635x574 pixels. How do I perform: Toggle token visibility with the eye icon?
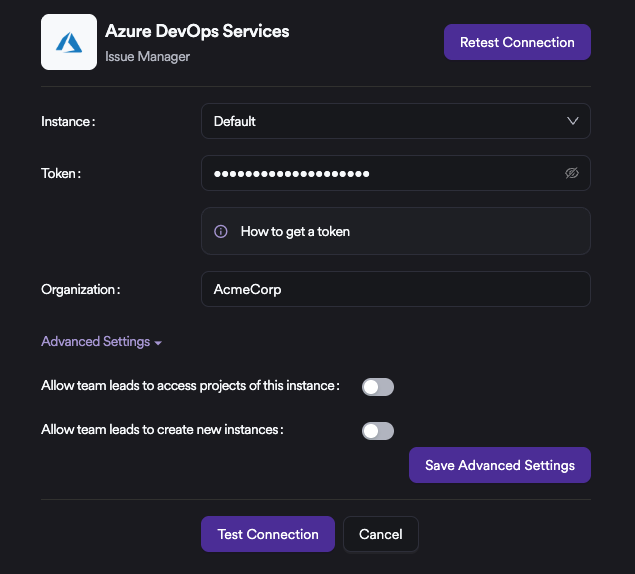[572, 173]
